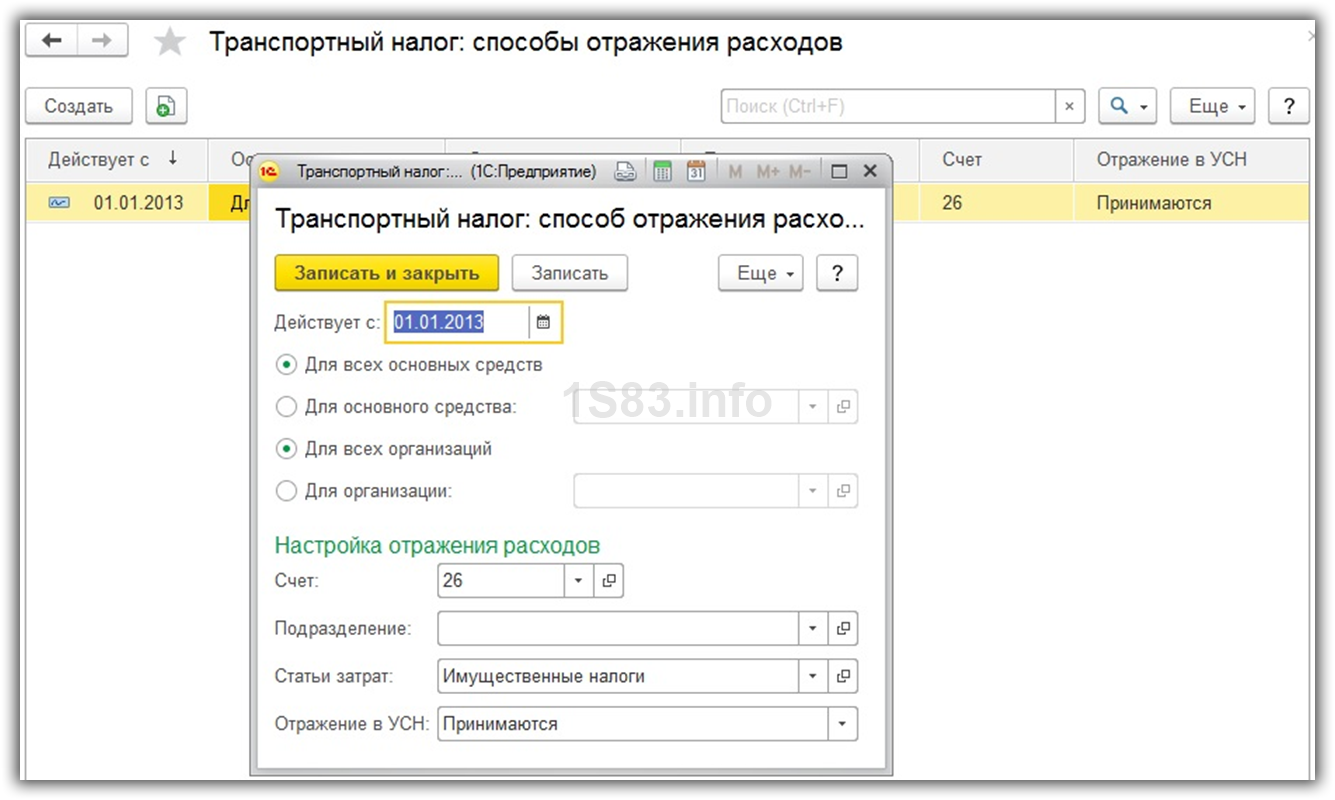1335x800 pixels.
Task: Click into the Поиск (Ctrl+F) search field
Action: [x=888, y=106]
